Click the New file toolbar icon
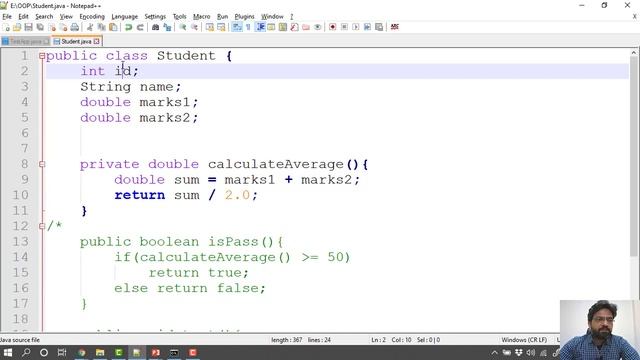Viewport: 640px width, 360px height. coord(6,27)
